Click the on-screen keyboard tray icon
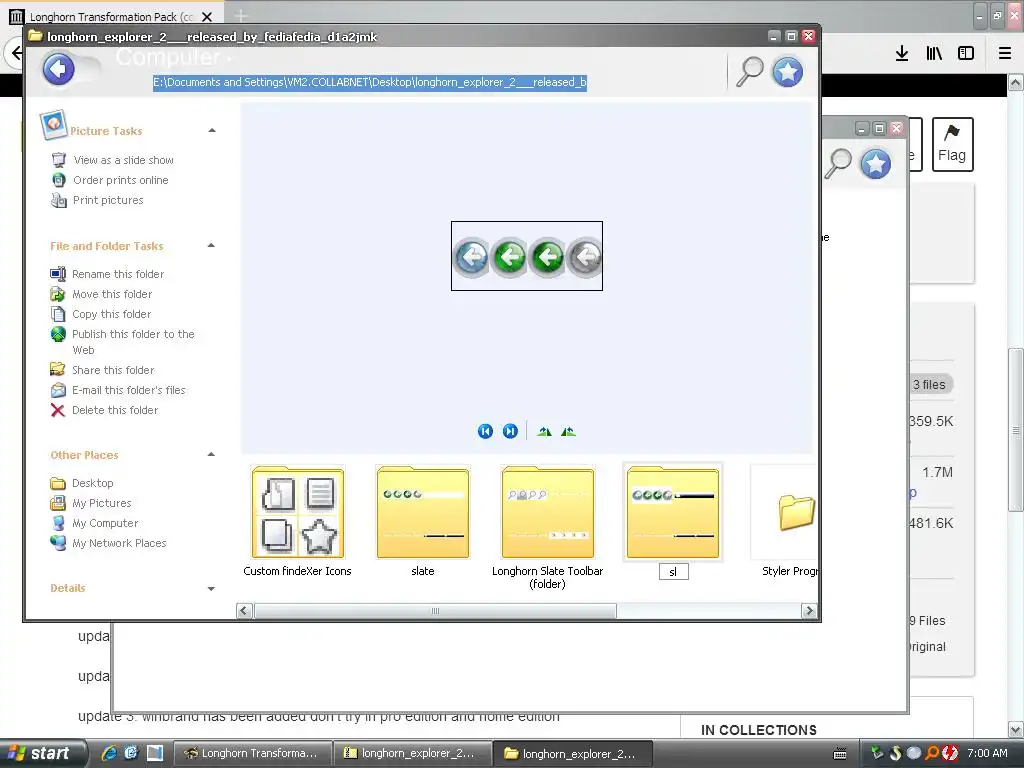 [x=840, y=754]
